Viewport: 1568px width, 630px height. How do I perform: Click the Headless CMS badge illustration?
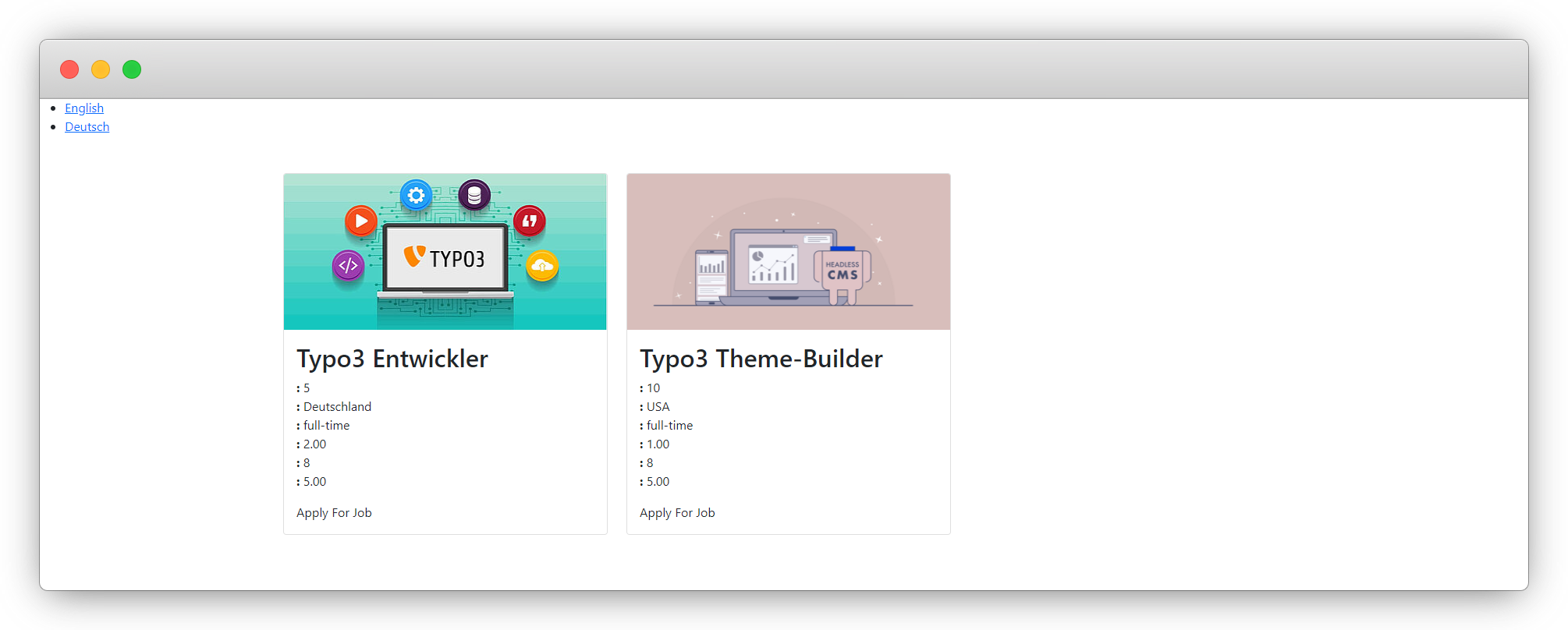(x=843, y=271)
